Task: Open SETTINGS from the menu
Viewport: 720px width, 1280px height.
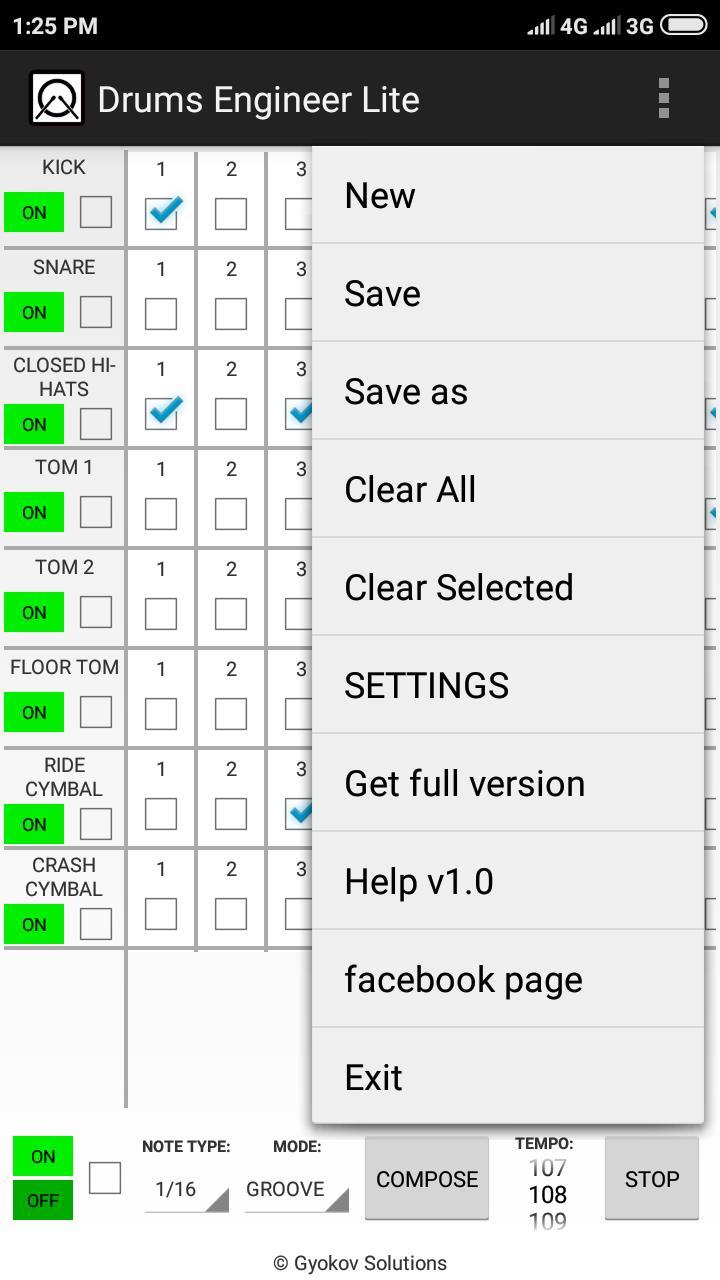Action: click(427, 685)
